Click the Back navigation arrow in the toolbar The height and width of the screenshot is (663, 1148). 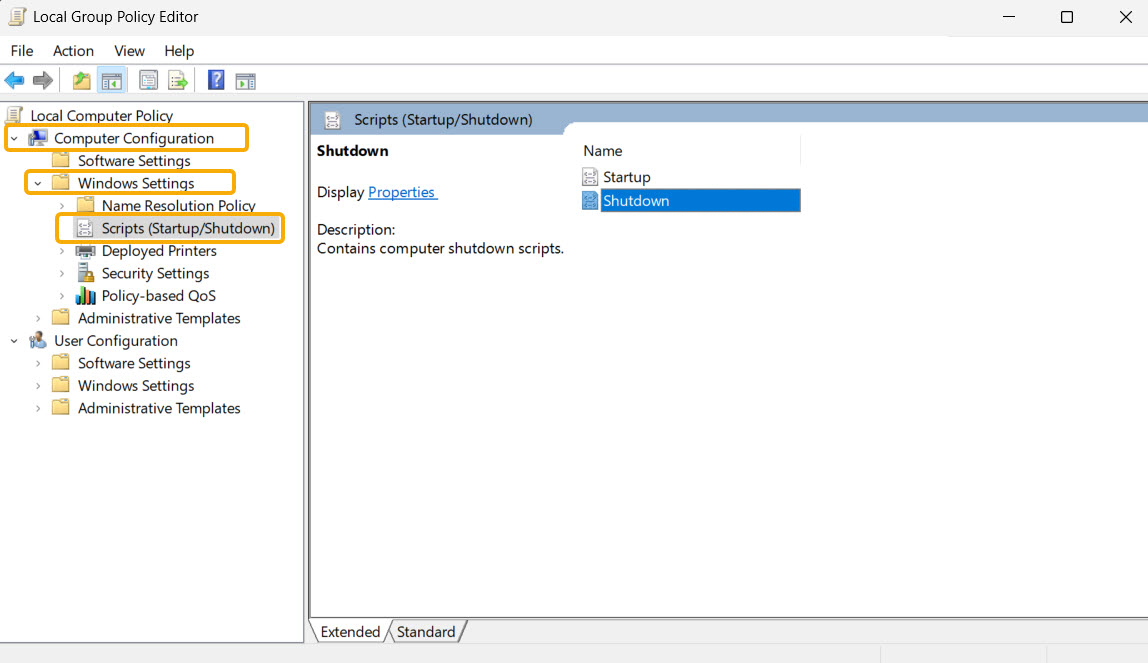coord(14,80)
